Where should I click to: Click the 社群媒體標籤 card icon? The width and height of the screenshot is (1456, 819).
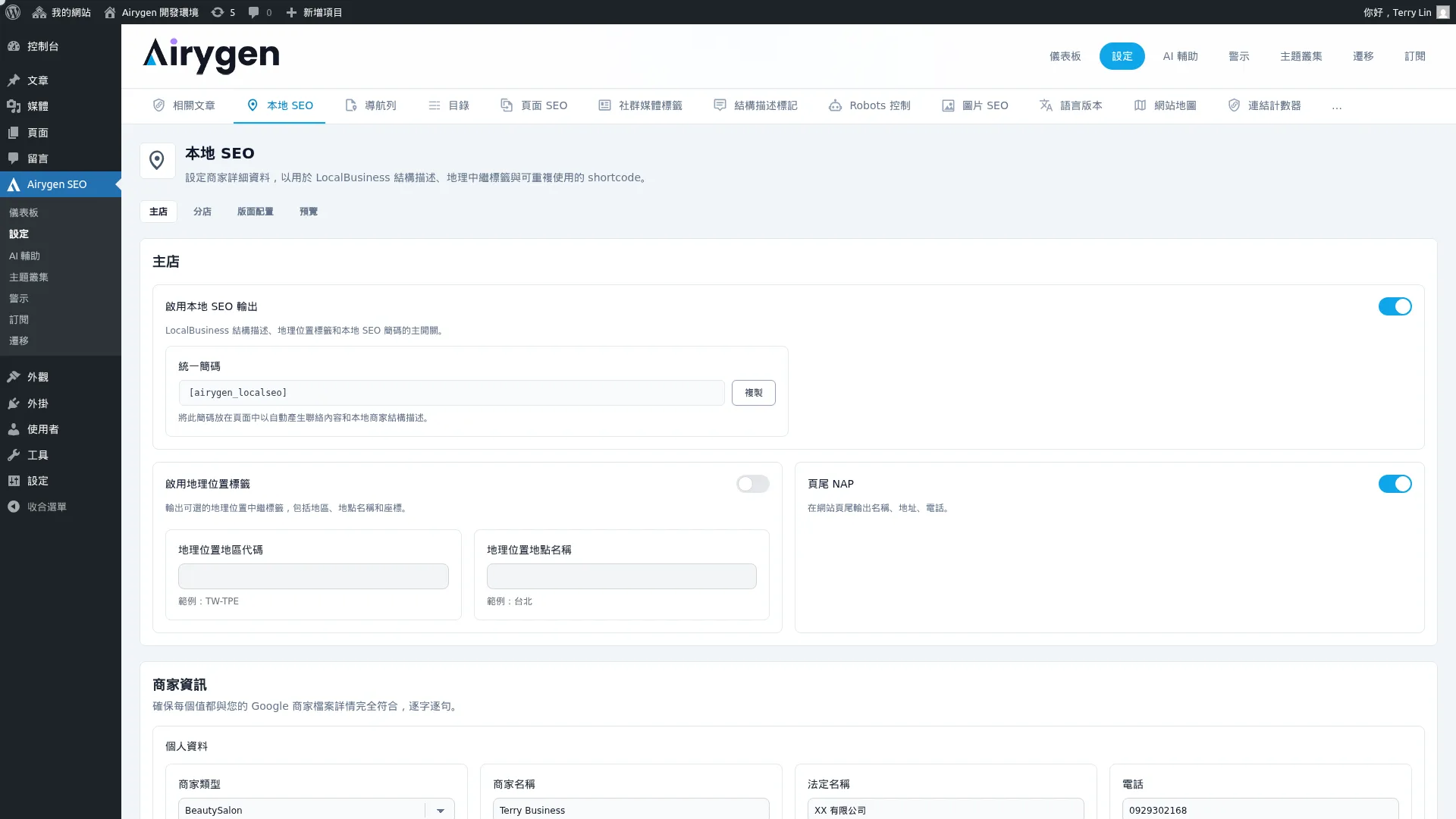(x=604, y=105)
